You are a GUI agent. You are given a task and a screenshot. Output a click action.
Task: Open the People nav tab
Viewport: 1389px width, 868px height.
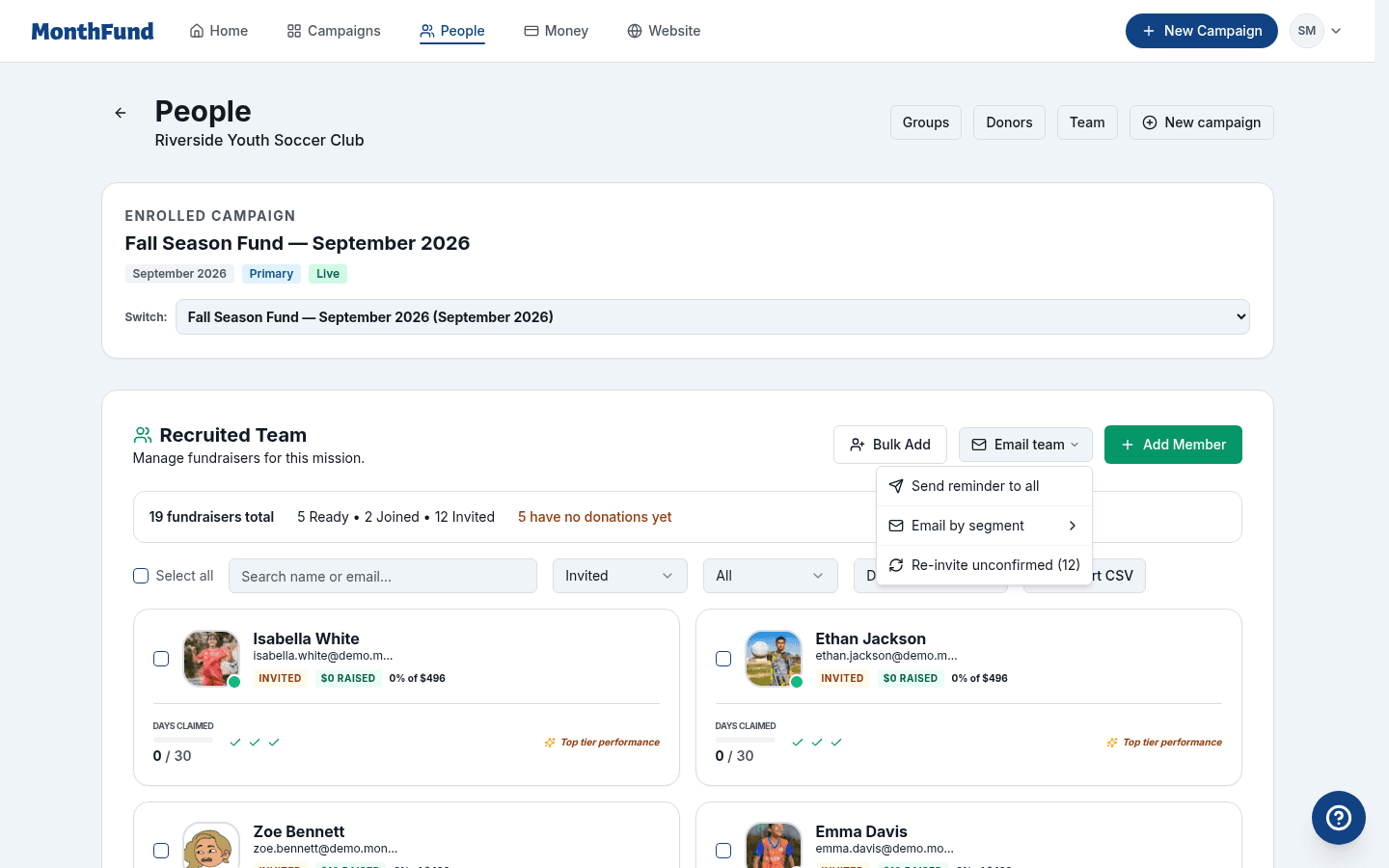pos(452,31)
